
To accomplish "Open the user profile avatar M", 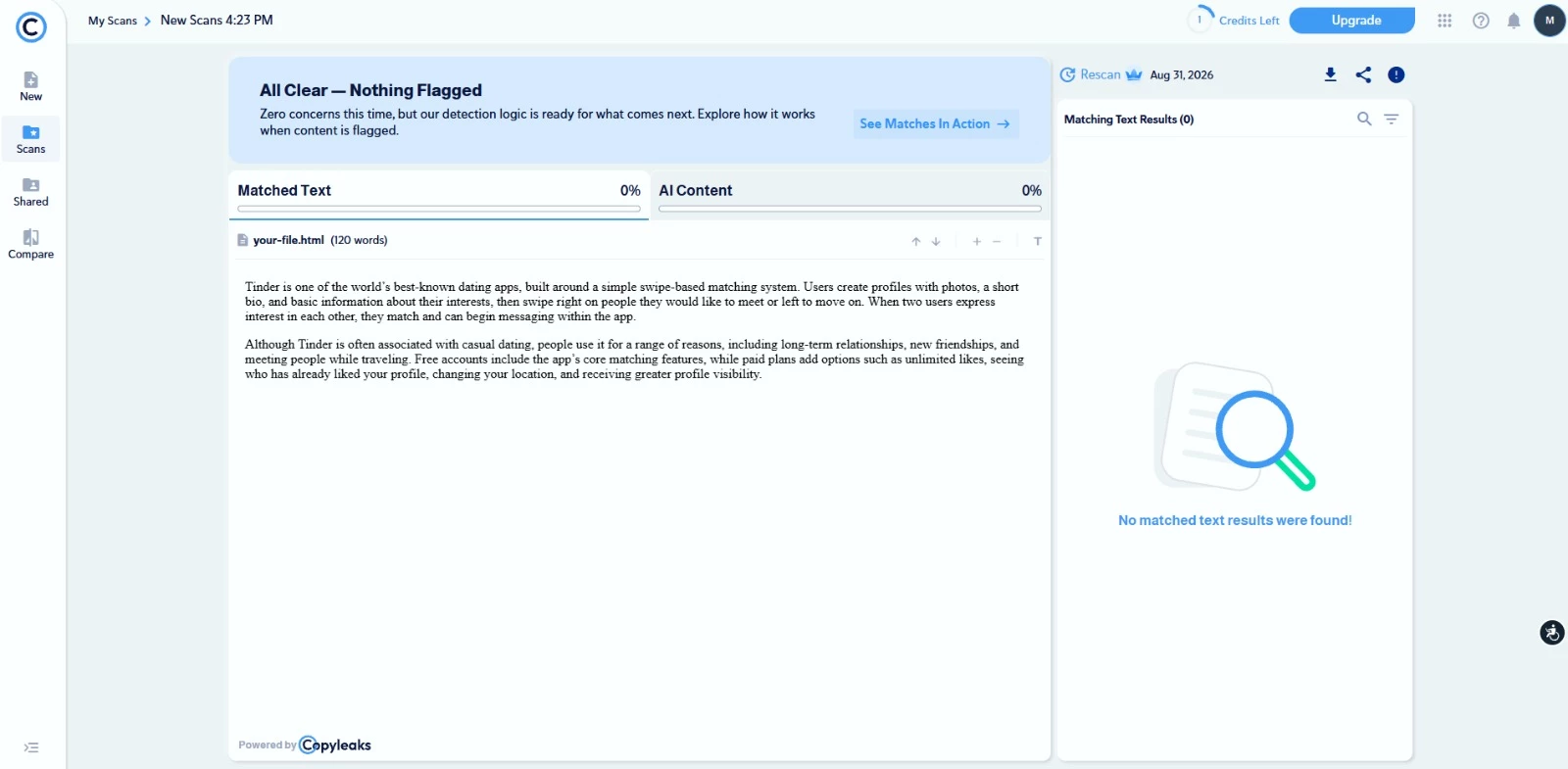I will coord(1549,21).
